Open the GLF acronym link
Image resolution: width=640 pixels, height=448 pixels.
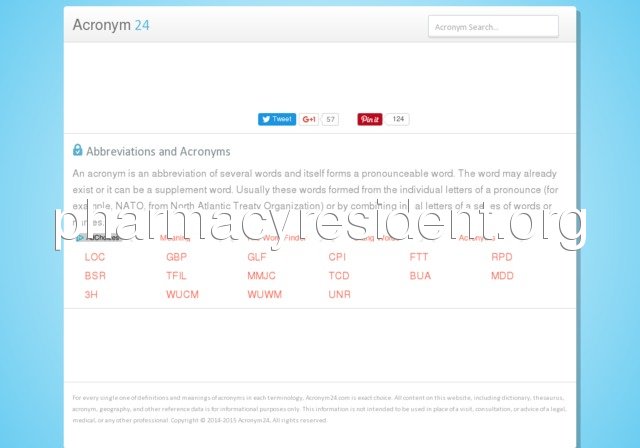(x=257, y=257)
